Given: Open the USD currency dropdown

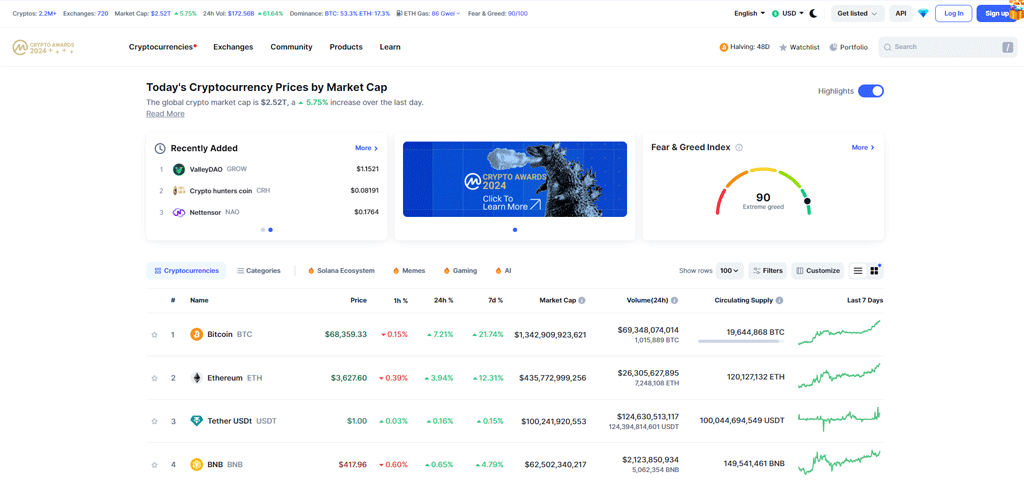Looking at the screenshot, I should 788,13.
